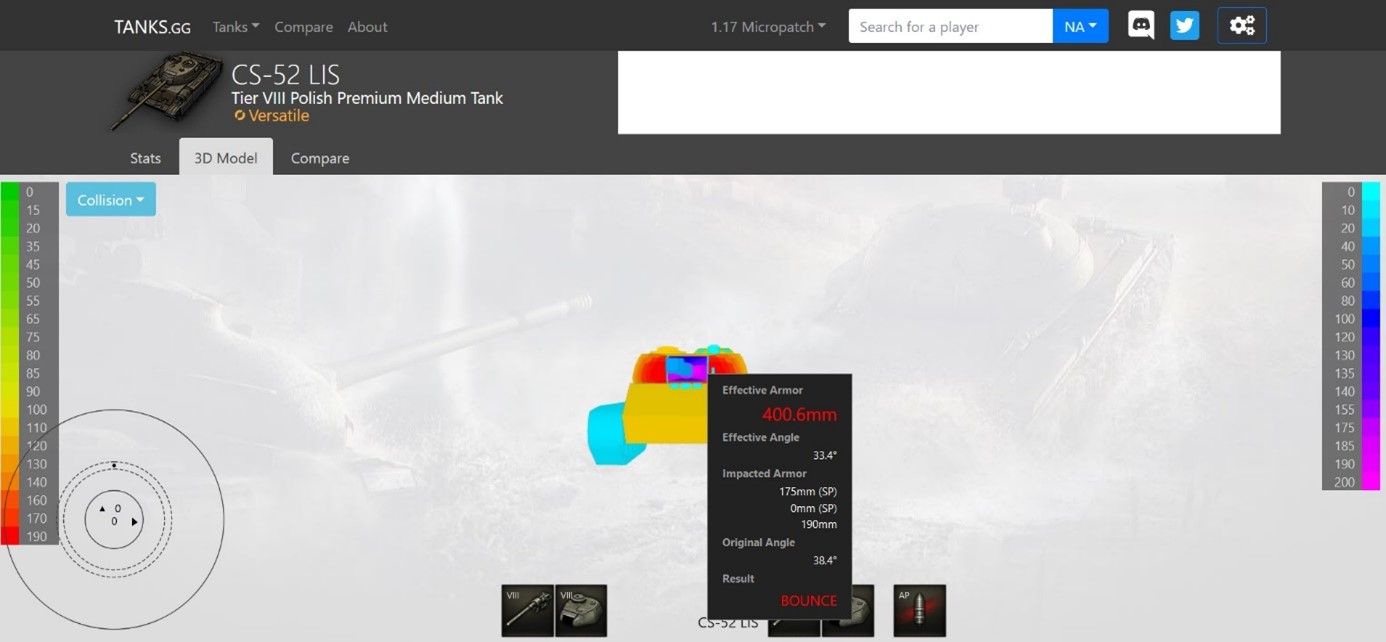Click the right arrow in the angle dial
Screen dimensions: 1386x642
point(135,521)
